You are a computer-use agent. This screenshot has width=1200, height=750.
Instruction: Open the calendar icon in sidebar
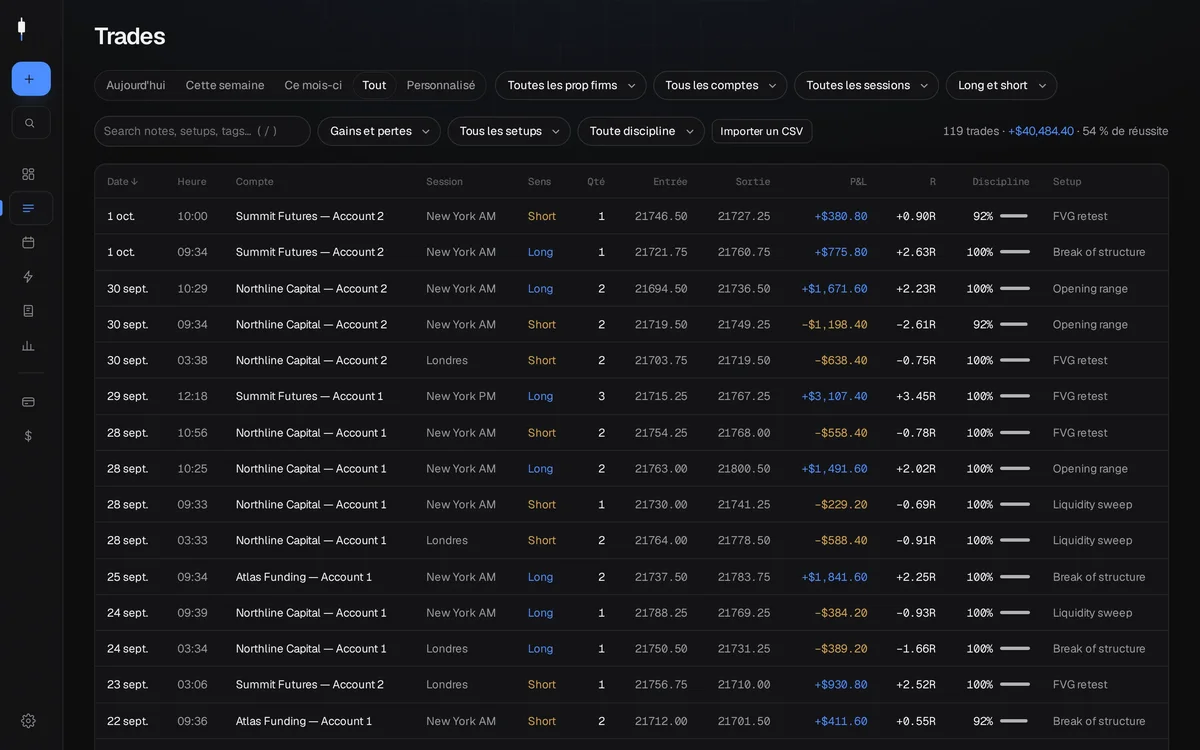point(28,242)
